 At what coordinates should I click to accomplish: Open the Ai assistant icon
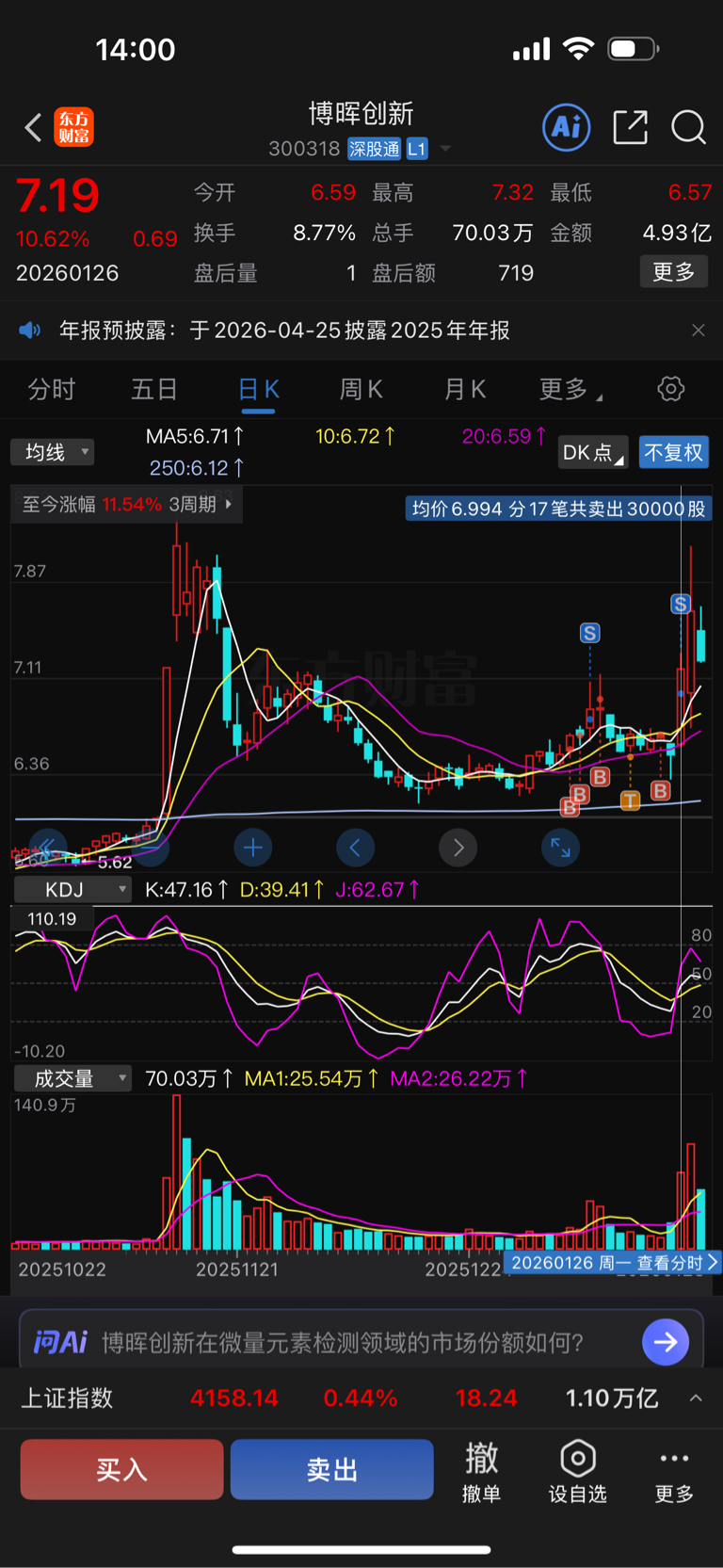(x=567, y=127)
